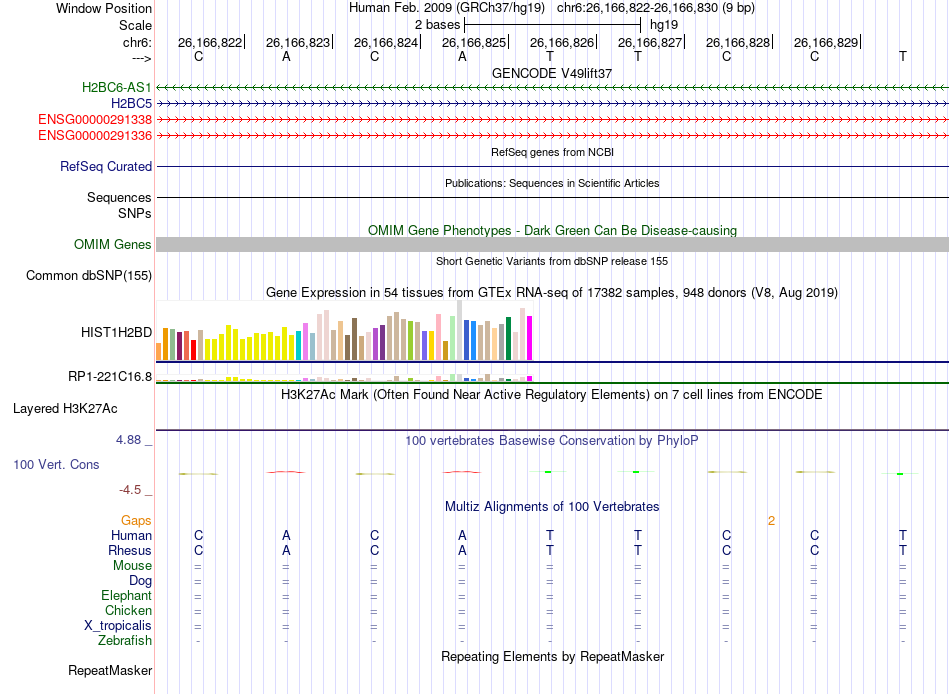The image size is (950, 694).
Task: Click the X_tropicalis row label
Action: tap(118, 626)
